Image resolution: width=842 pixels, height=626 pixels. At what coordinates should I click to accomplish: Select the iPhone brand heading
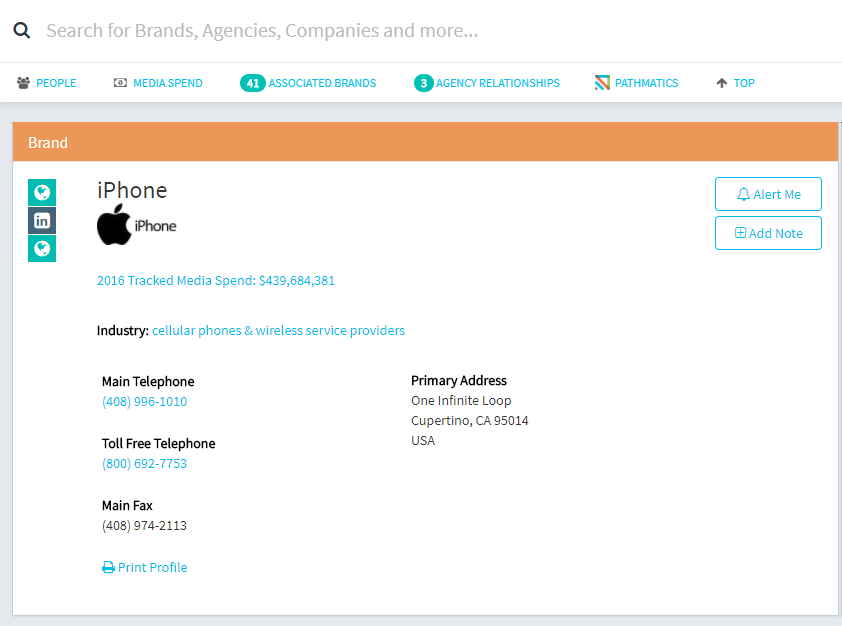tap(132, 191)
